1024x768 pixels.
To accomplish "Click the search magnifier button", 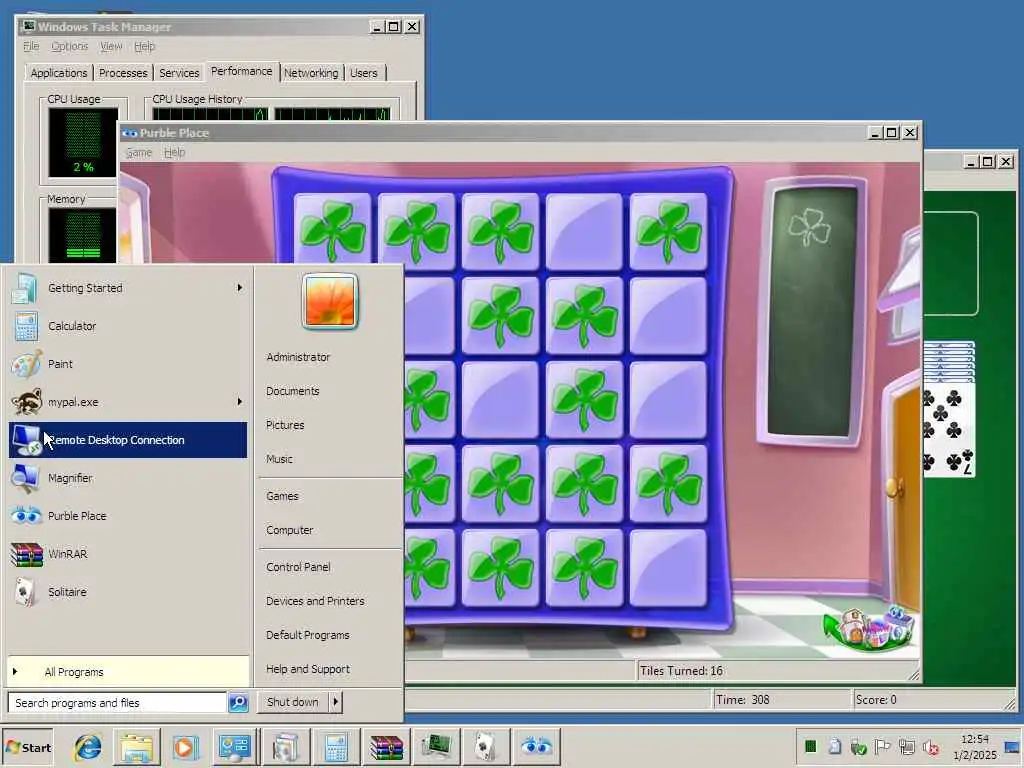I will coord(238,703).
